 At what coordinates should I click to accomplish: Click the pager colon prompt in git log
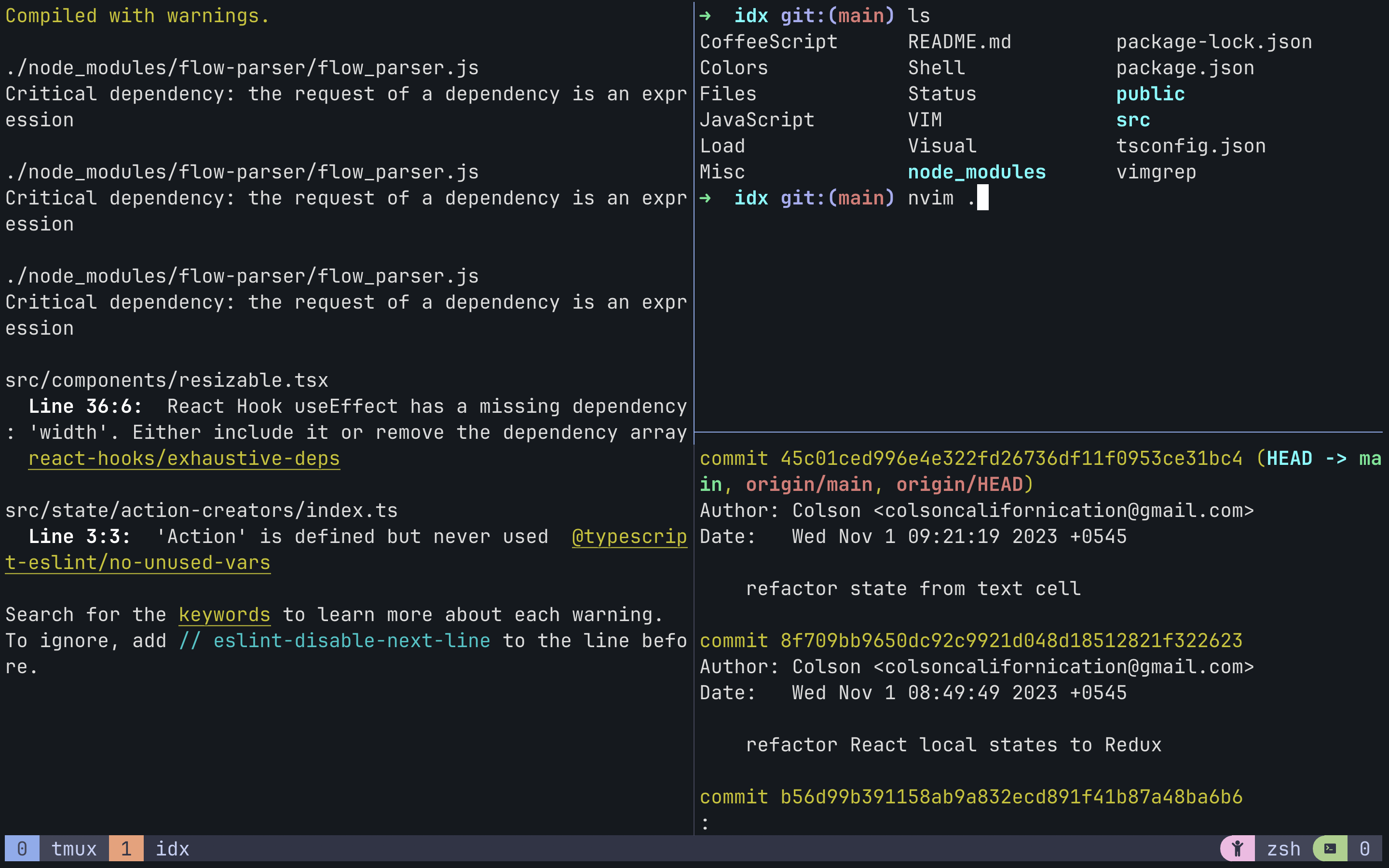click(x=705, y=824)
